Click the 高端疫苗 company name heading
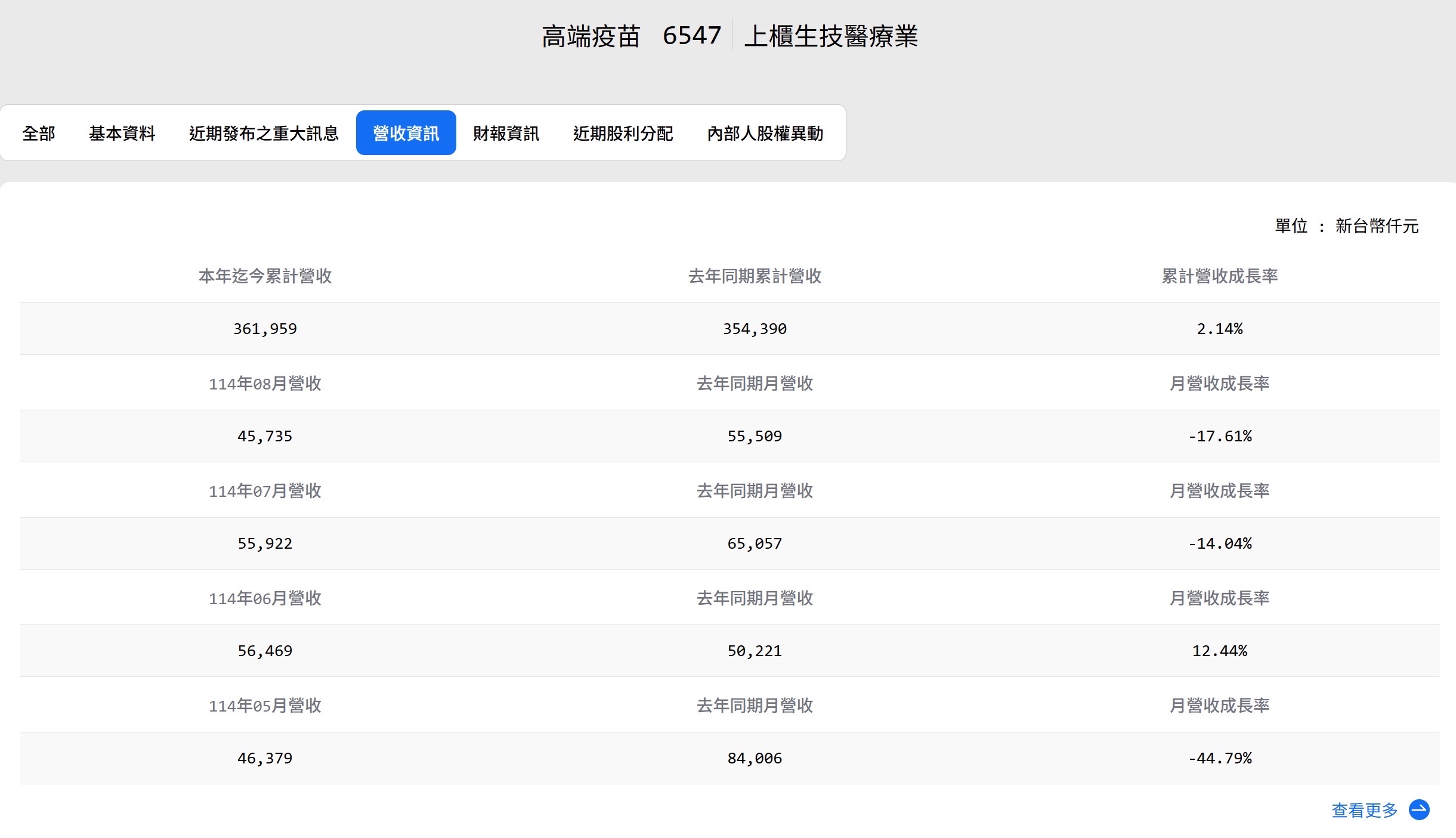Image resolution: width=1456 pixels, height=838 pixels. coord(591,36)
